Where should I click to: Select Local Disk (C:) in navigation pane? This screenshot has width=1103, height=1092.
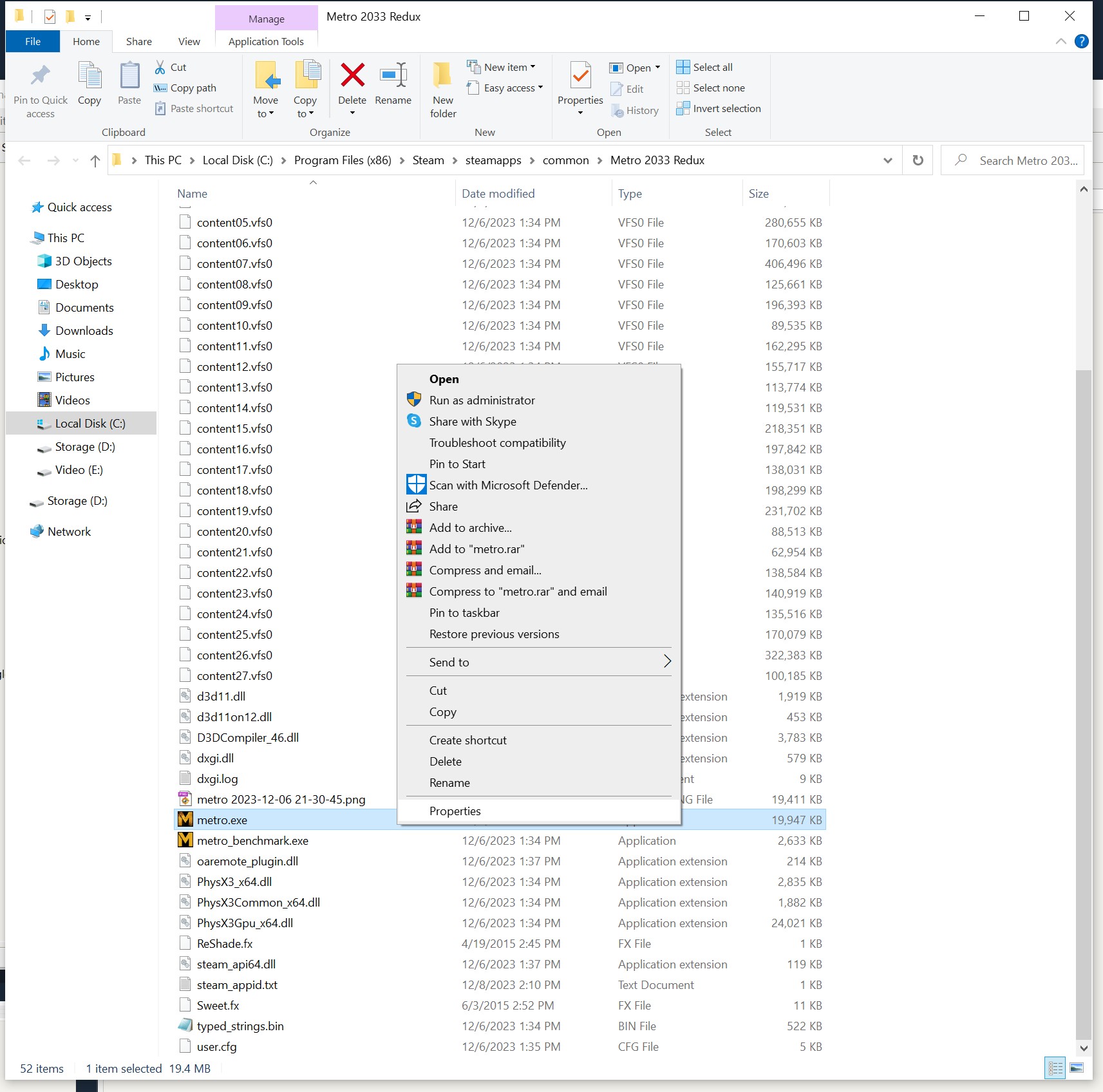(81, 423)
